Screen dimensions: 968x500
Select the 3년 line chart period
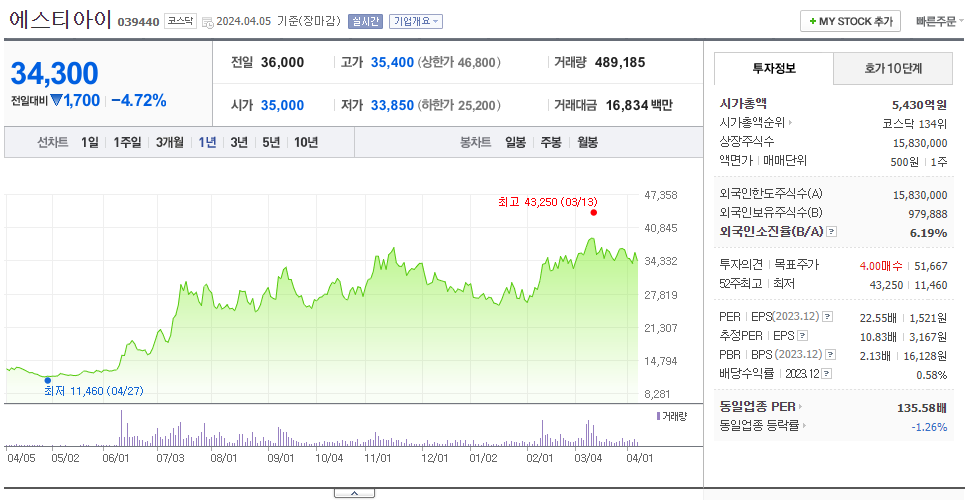pos(239,143)
